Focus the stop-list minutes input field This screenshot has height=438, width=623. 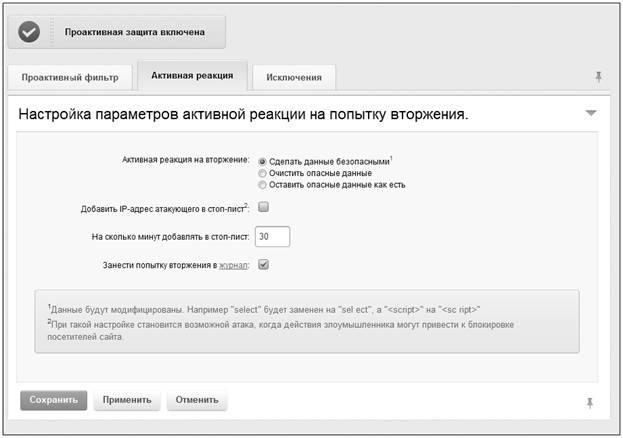pyautogui.click(x=272, y=237)
